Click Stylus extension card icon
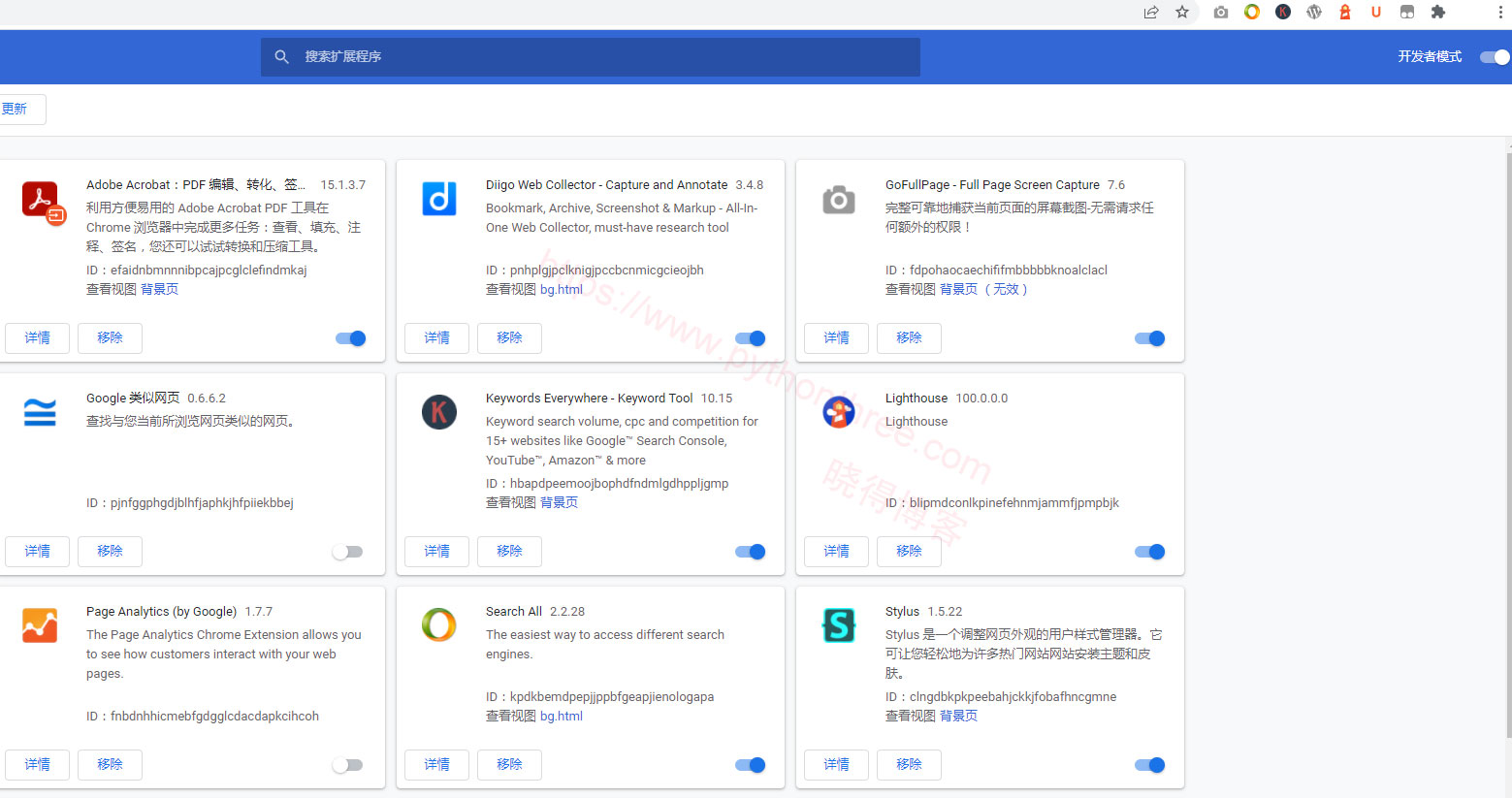Viewport: 1512px width, 798px height. (839, 625)
